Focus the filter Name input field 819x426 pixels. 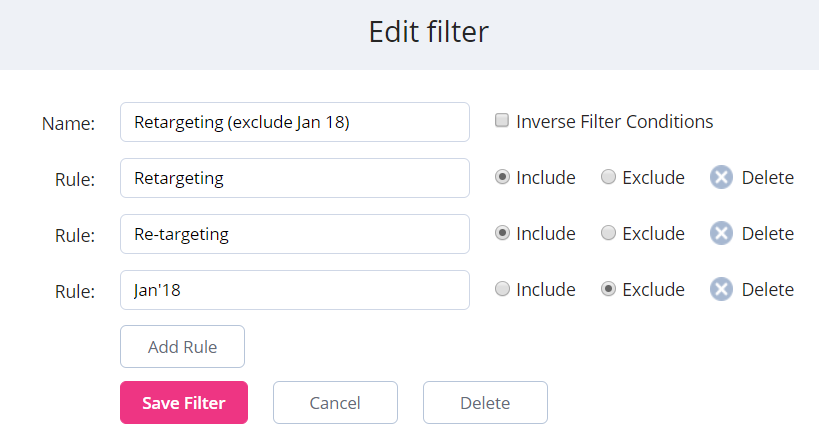294,122
